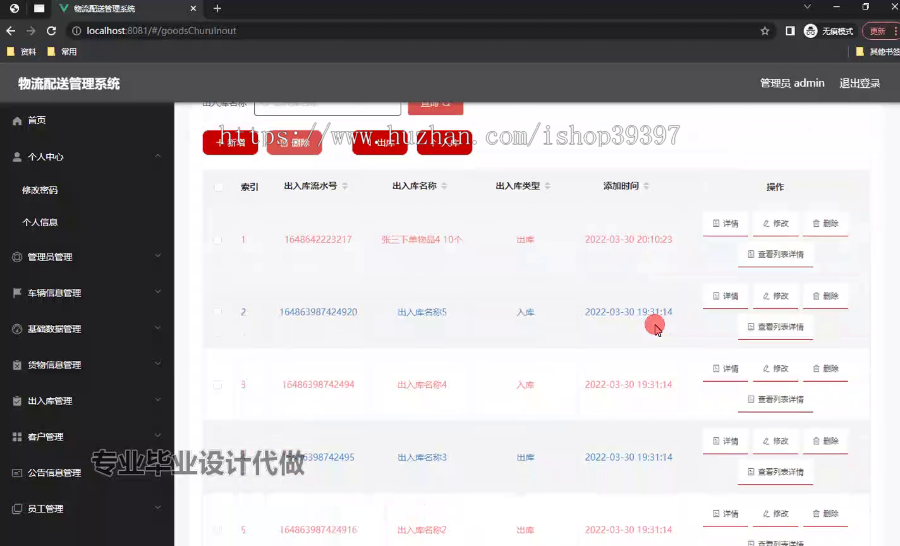The width and height of the screenshot is (900, 546).
Task: Sort by 出入库流水号 column arrows
Action: coord(345,186)
